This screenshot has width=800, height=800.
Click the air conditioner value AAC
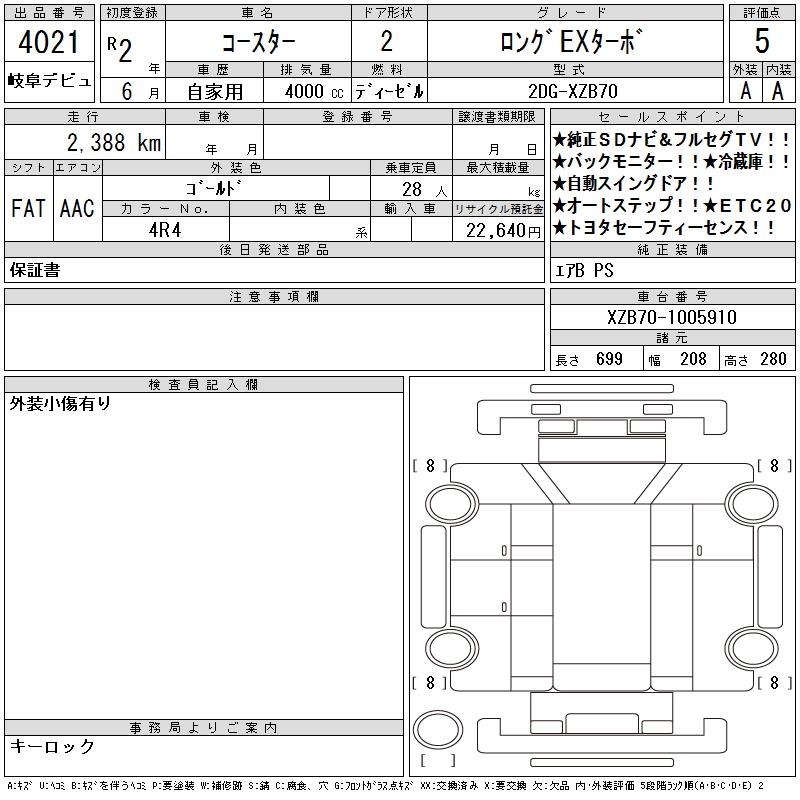77,208
